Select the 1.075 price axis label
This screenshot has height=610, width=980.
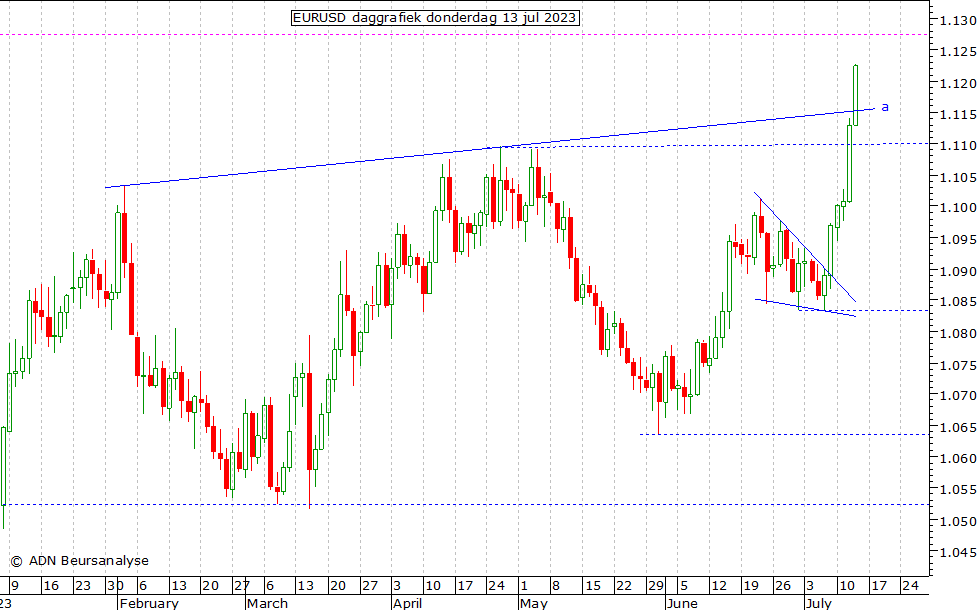pyautogui.click(x=958, y=365)
